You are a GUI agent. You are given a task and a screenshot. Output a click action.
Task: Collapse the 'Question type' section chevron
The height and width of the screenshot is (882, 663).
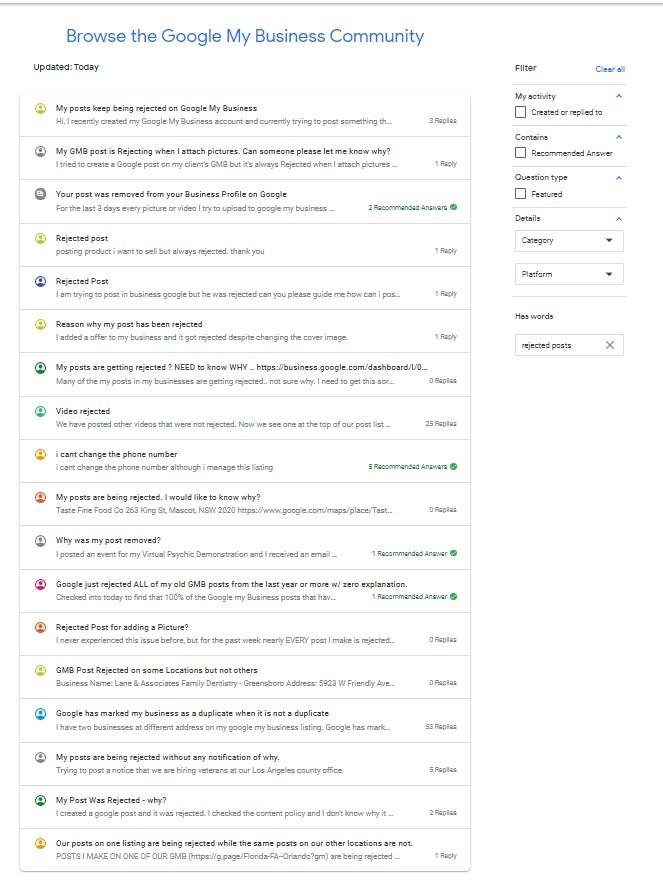coord(619,178)
